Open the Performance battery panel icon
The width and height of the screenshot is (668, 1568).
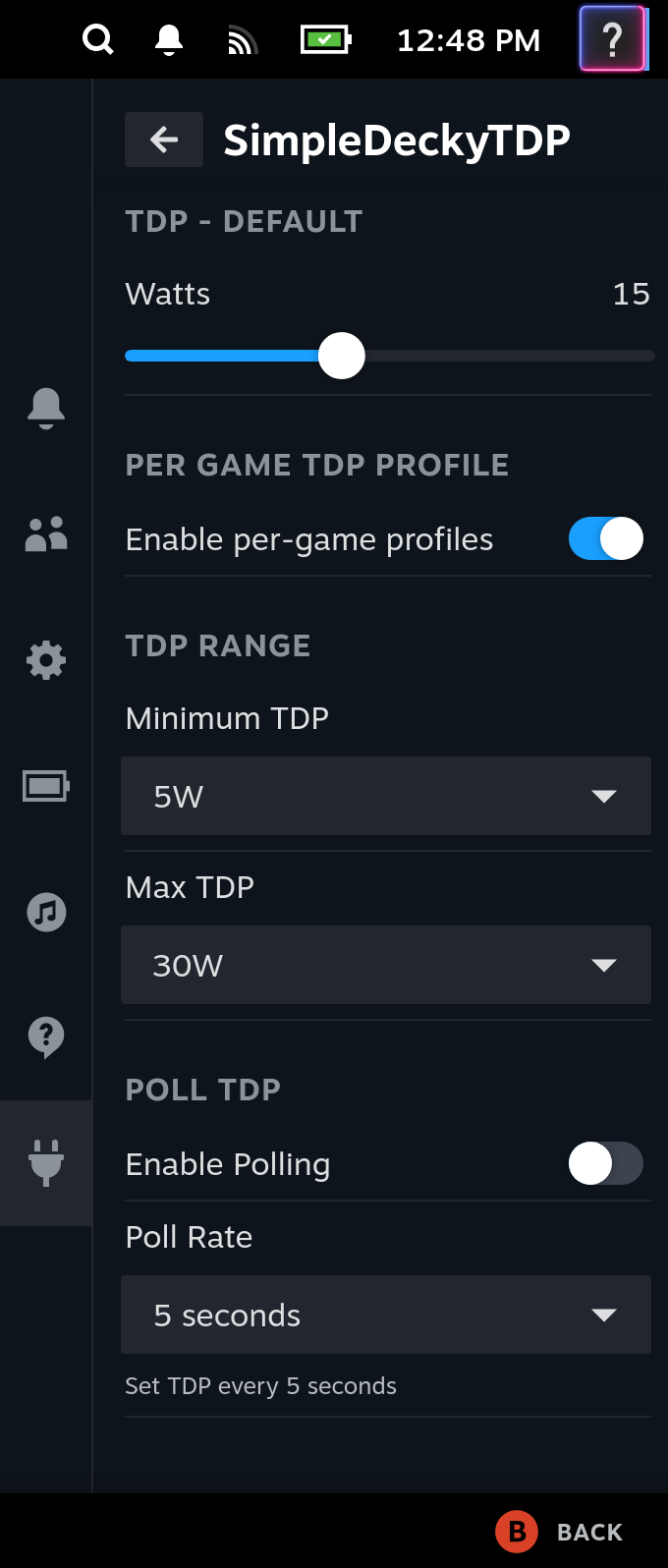[x=45, y=786]
